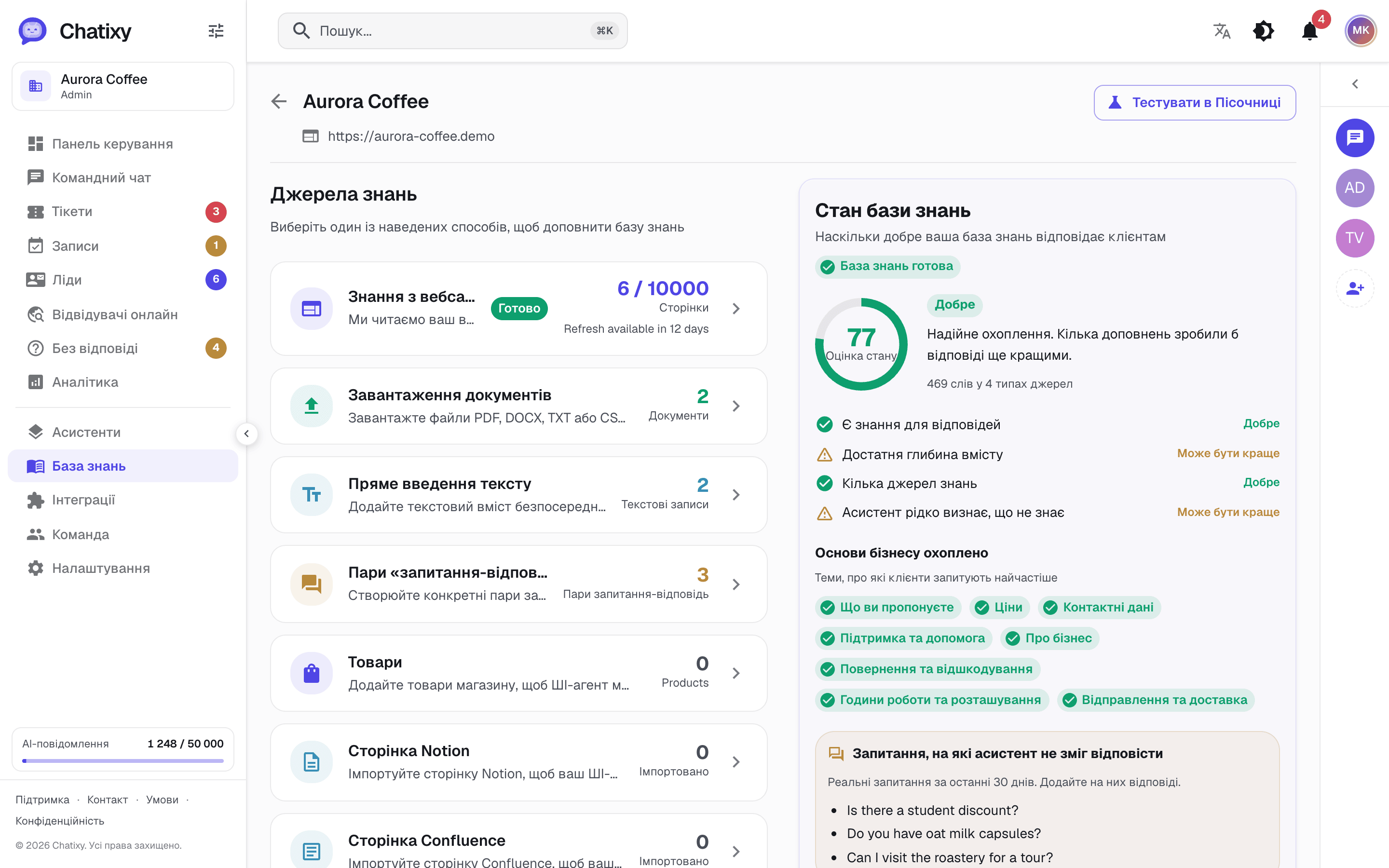Open Командний чат menu item
This screenshot has width=1389, height=868.
point(123,177)
